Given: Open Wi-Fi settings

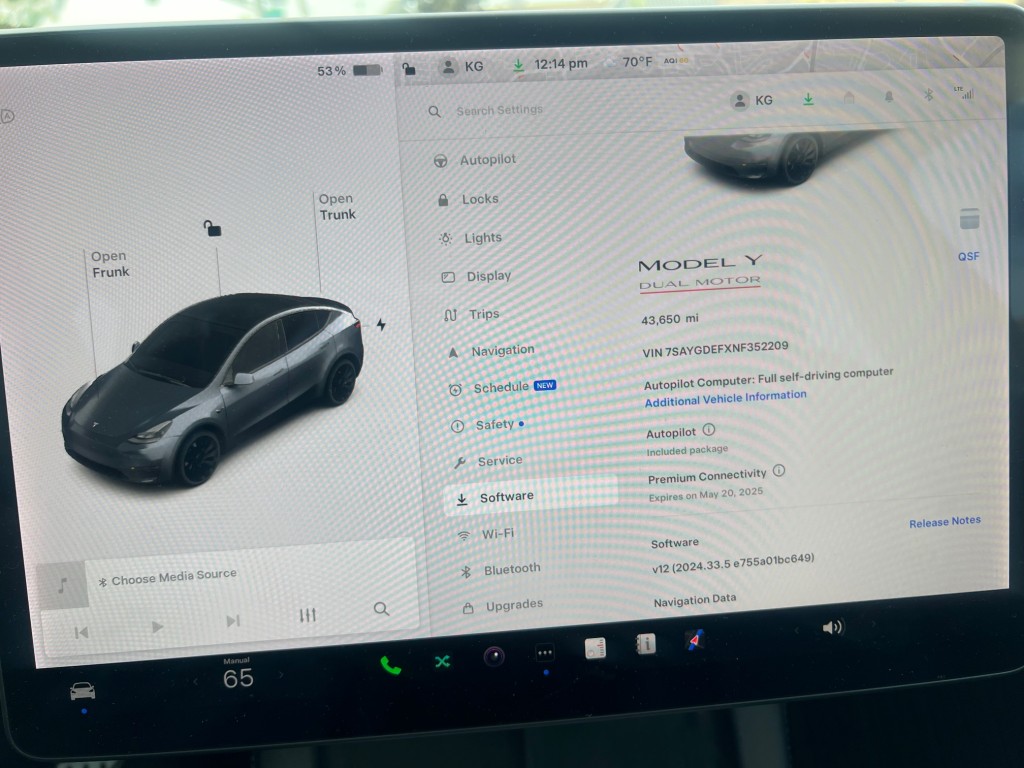Looking at the screenshot, I should (x=485, y=534).
